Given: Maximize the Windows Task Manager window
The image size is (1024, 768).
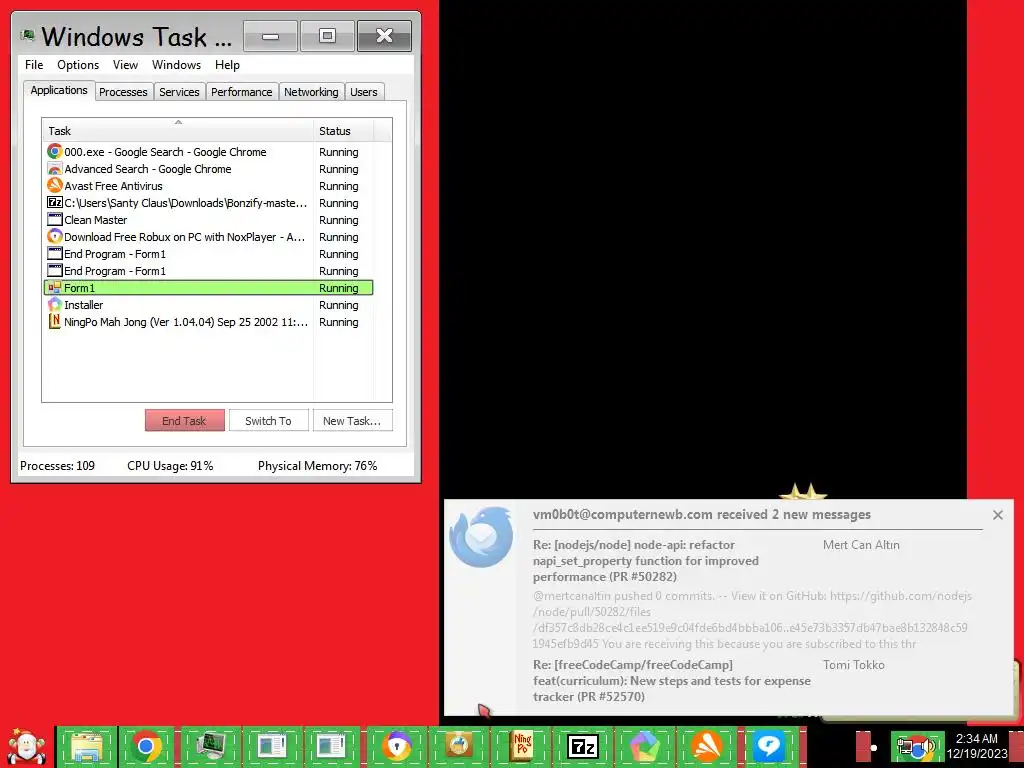Looking at the screenshot, I should [327, 36].
